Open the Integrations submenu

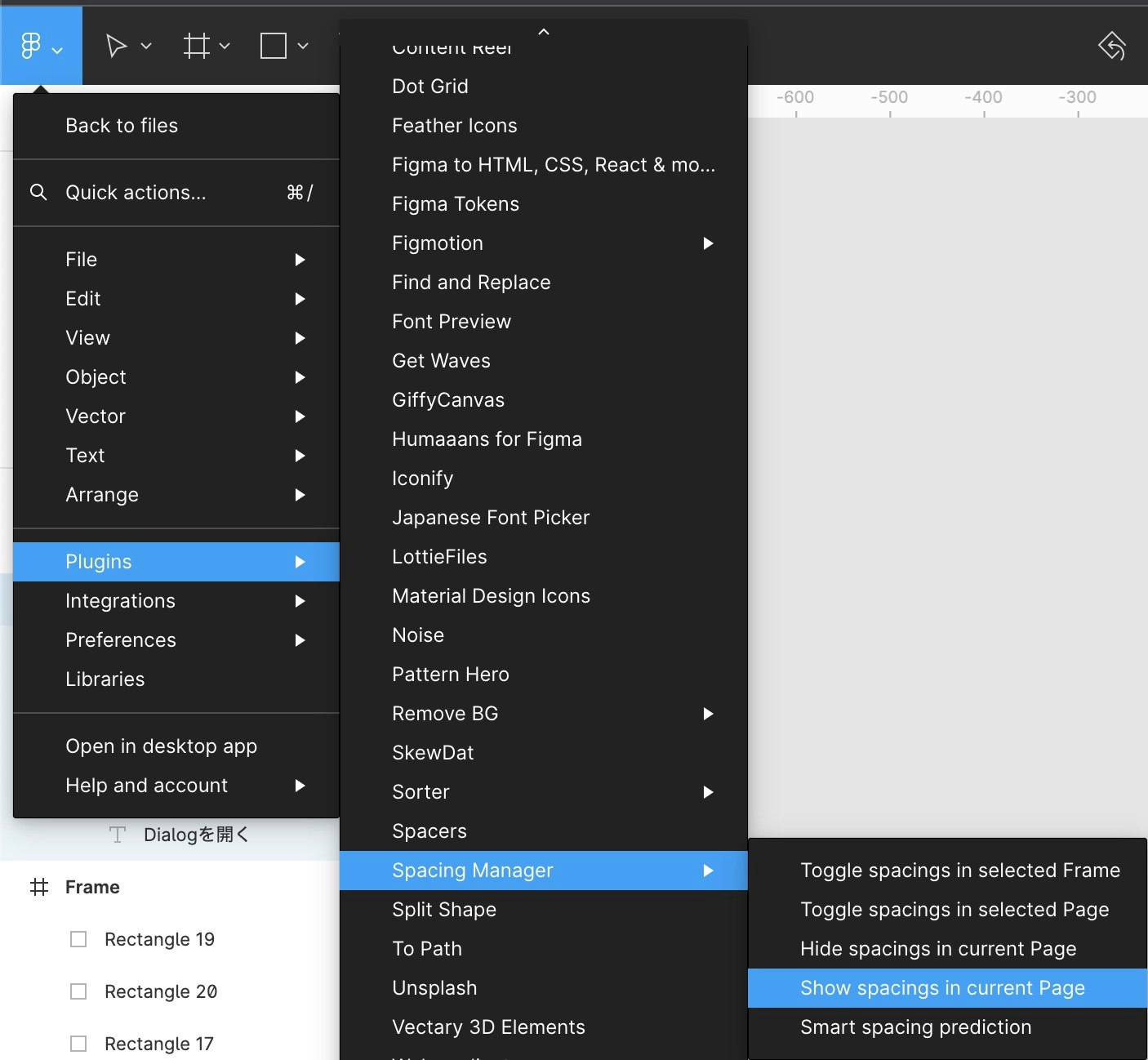pyautogui.click(x=176, y=601)
